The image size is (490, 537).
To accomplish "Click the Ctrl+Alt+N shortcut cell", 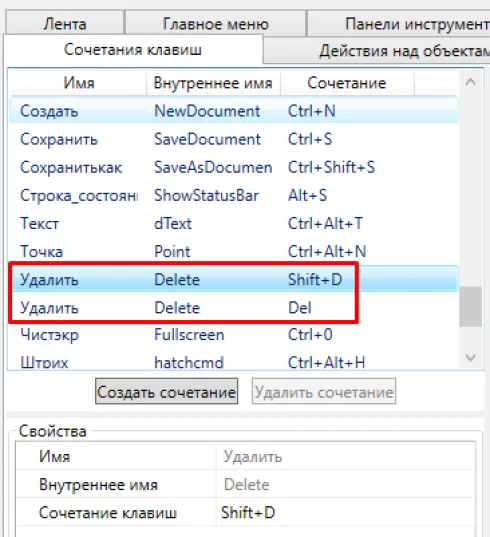I will point(327,252).
